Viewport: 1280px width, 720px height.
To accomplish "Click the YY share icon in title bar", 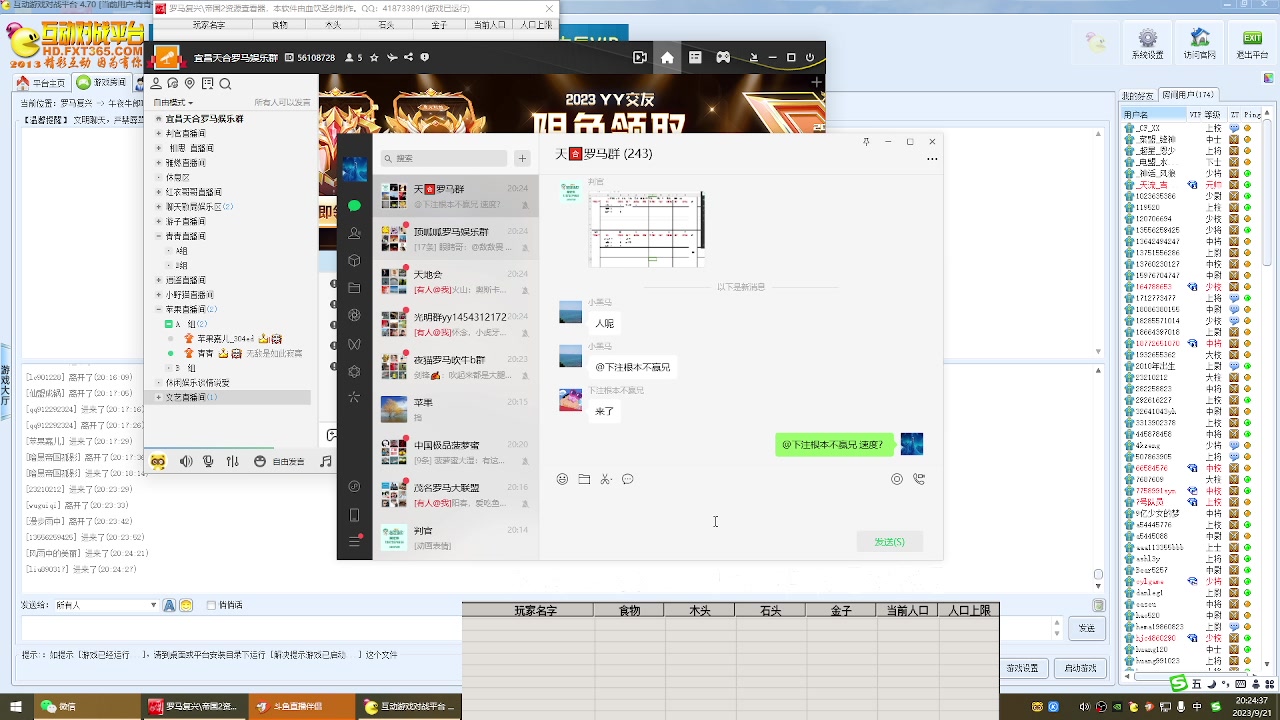I will click(408, 58).
